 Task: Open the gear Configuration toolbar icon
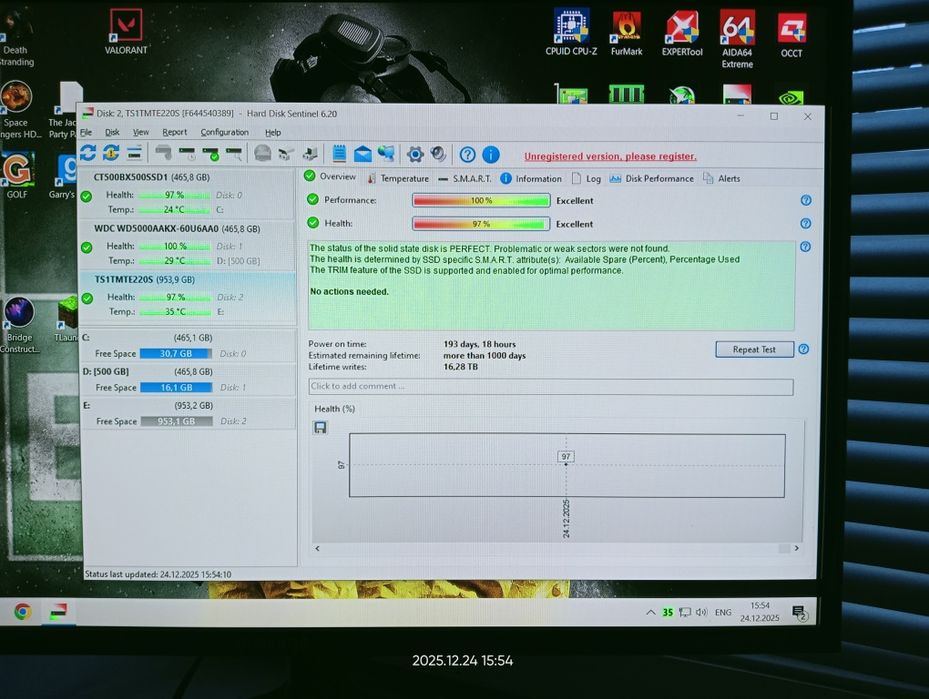[x=415, y=155]
